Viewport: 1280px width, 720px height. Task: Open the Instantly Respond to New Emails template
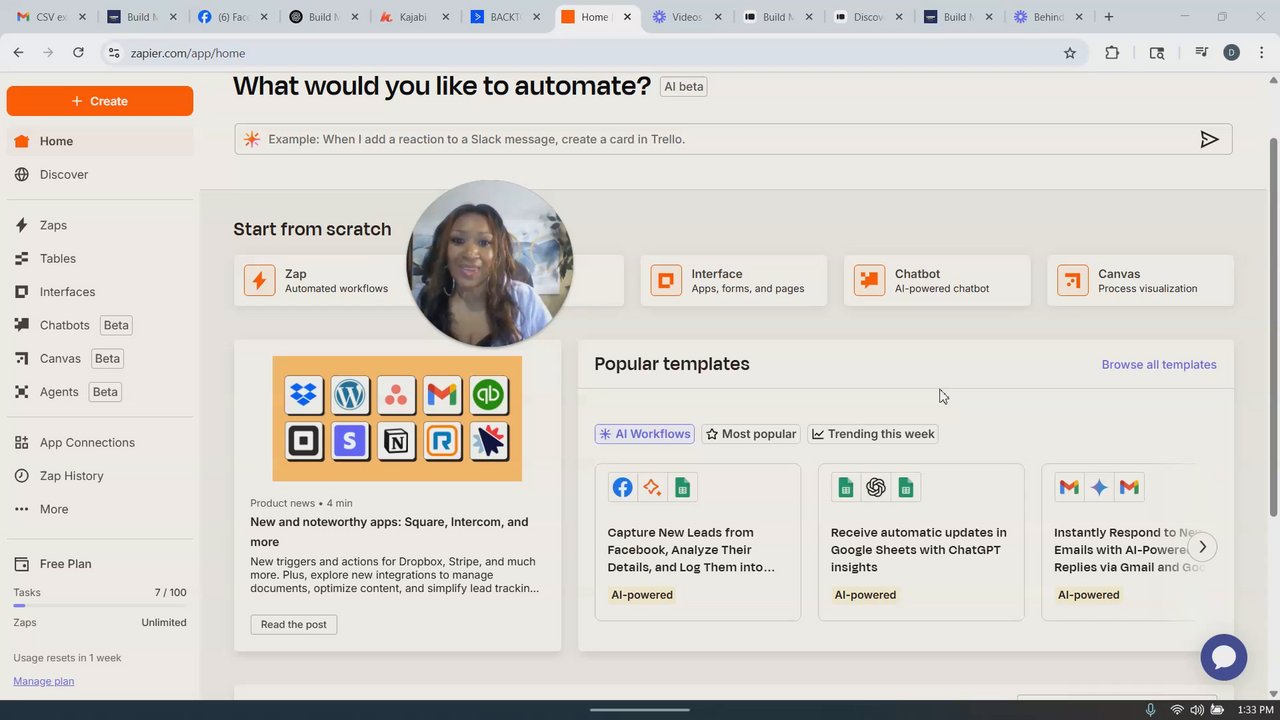[x=1118, y=542]
